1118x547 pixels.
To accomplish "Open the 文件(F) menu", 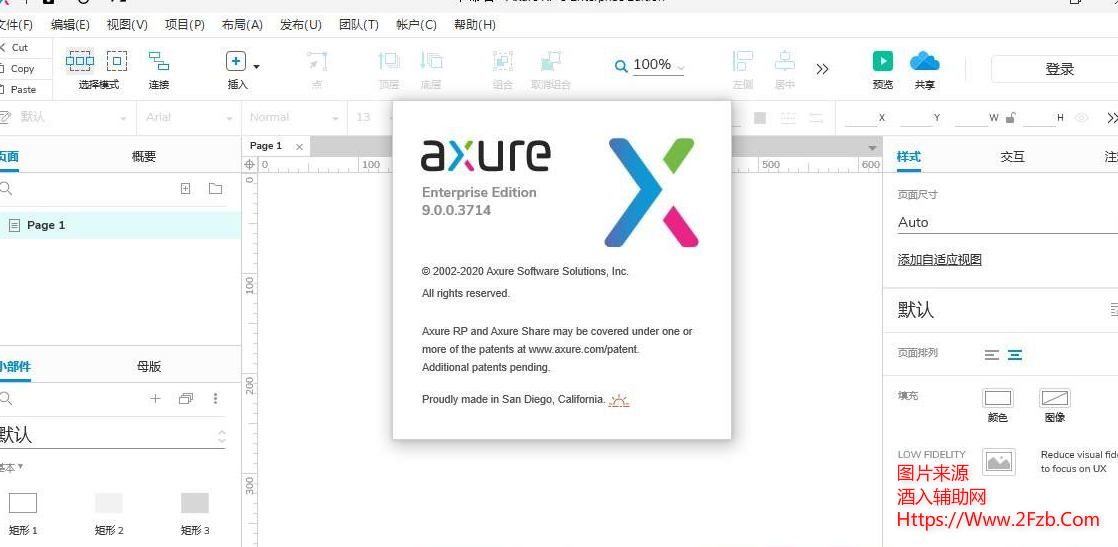I will pyautogui.click(x=16, y=25).
